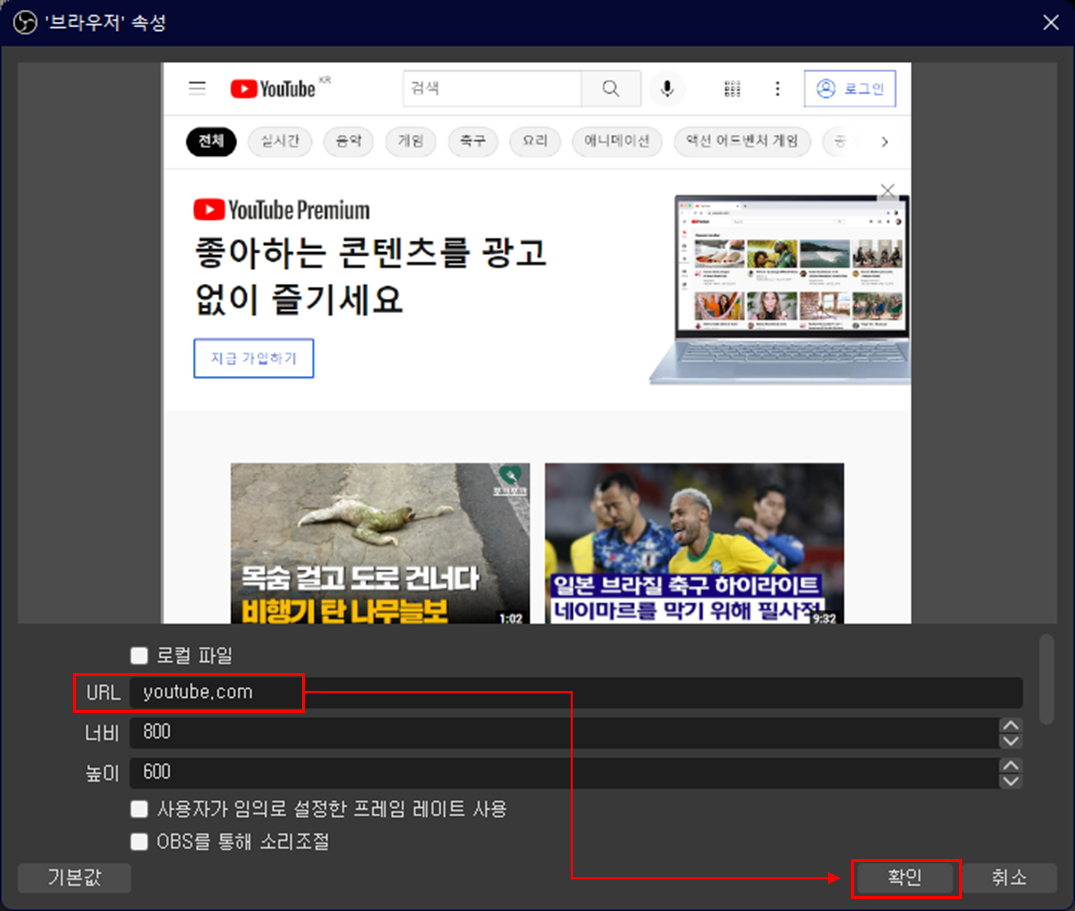
Task: Select the 전체 category chip
Action: [x=211, y=141]
